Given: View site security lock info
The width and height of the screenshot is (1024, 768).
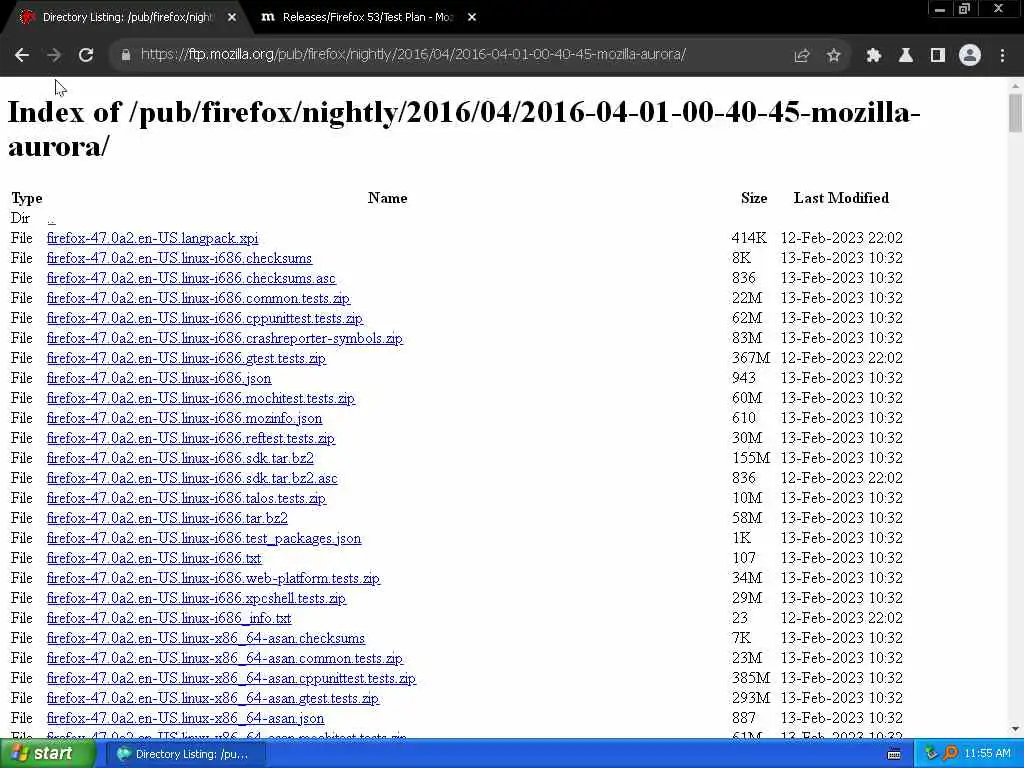Looking at the screenshot, I should [x=126, y=55].
